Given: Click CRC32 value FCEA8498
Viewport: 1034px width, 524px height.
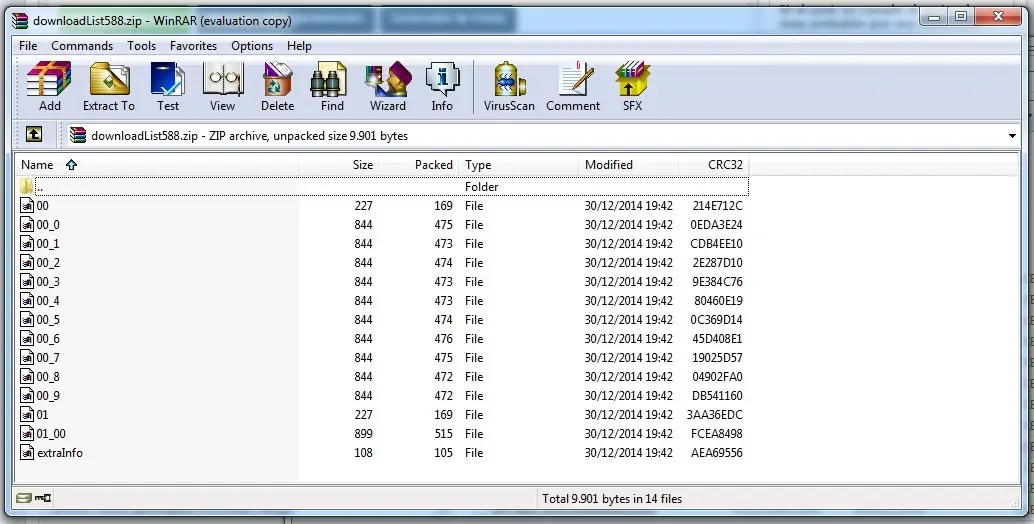Looking at the screenshot, I should pos(716,434).
